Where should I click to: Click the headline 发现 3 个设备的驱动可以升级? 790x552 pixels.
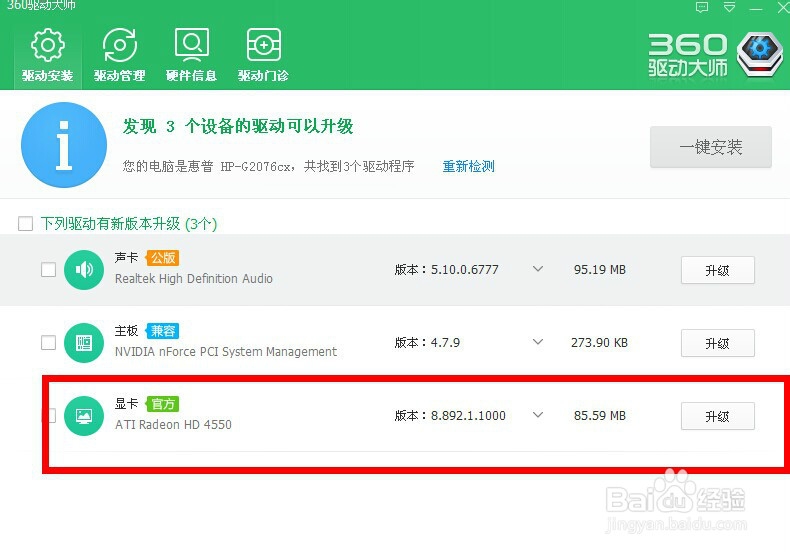[x=238, y=126]
